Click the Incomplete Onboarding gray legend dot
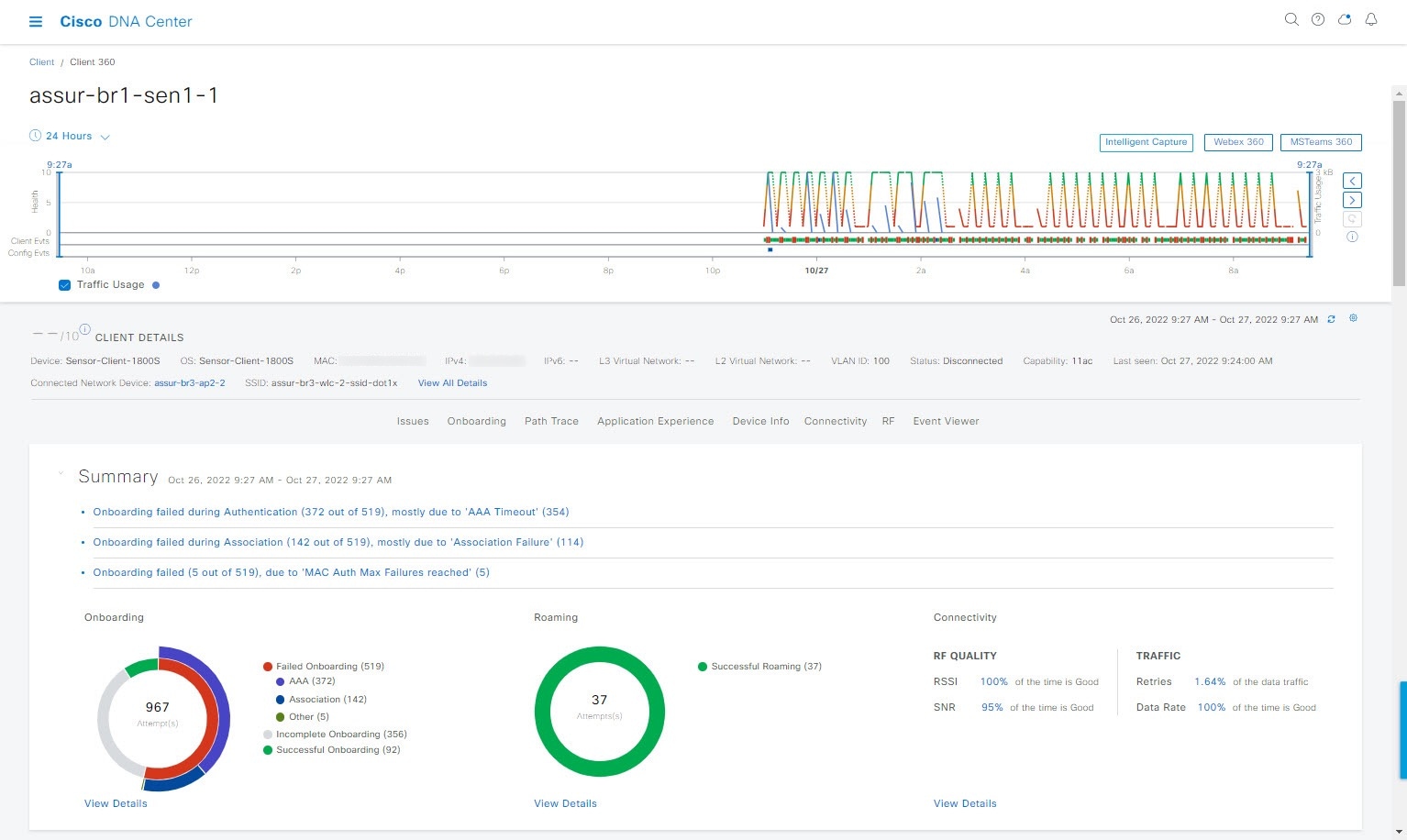This screenshot has width=1407, height=840. click(x=268, y=735)
